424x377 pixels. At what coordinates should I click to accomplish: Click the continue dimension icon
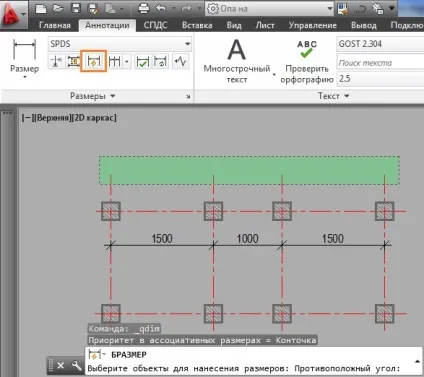pyautogui.click(x=114, y=61)
